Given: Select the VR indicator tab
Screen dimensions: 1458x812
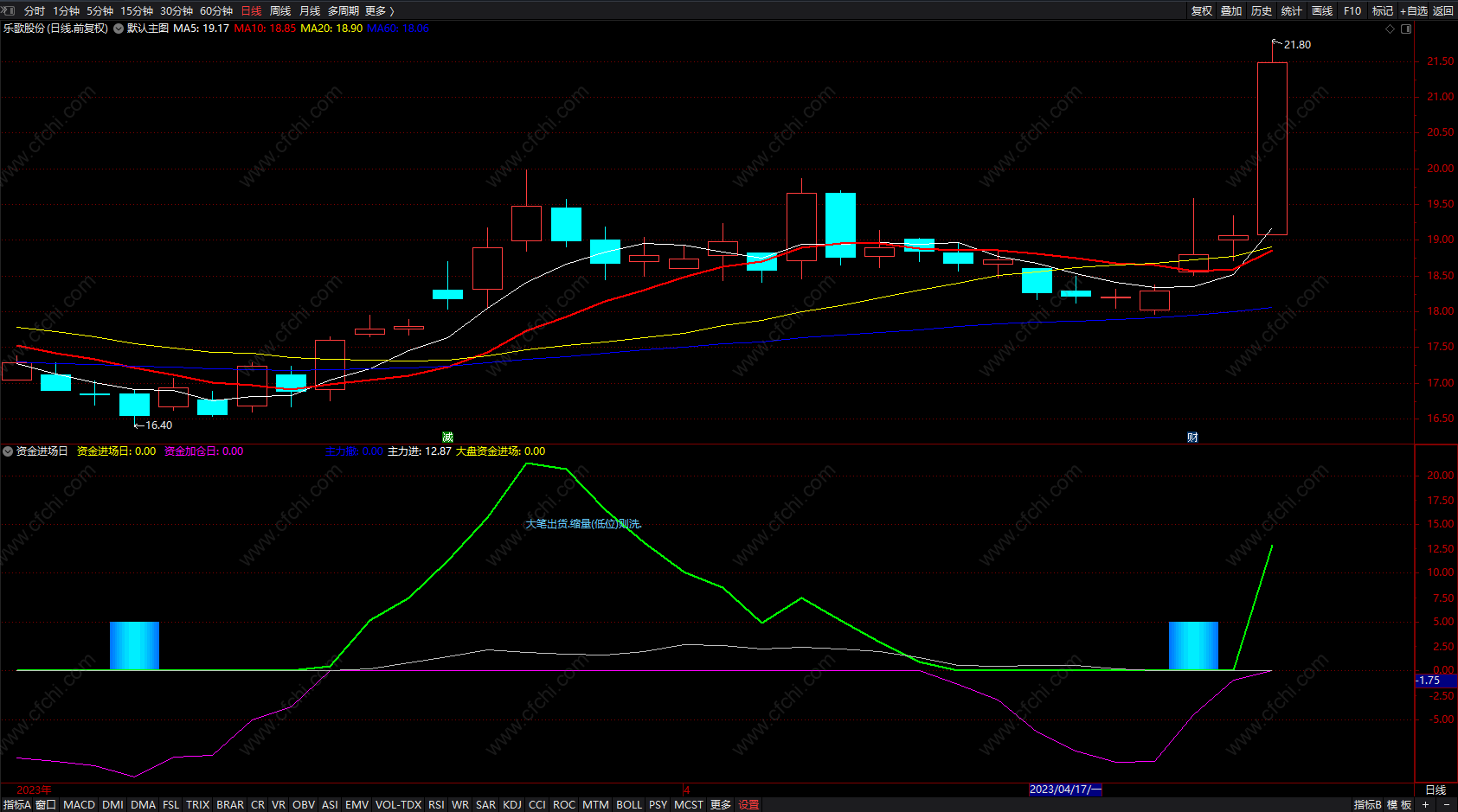Looking at the screenshot, I should coord(279,804).
